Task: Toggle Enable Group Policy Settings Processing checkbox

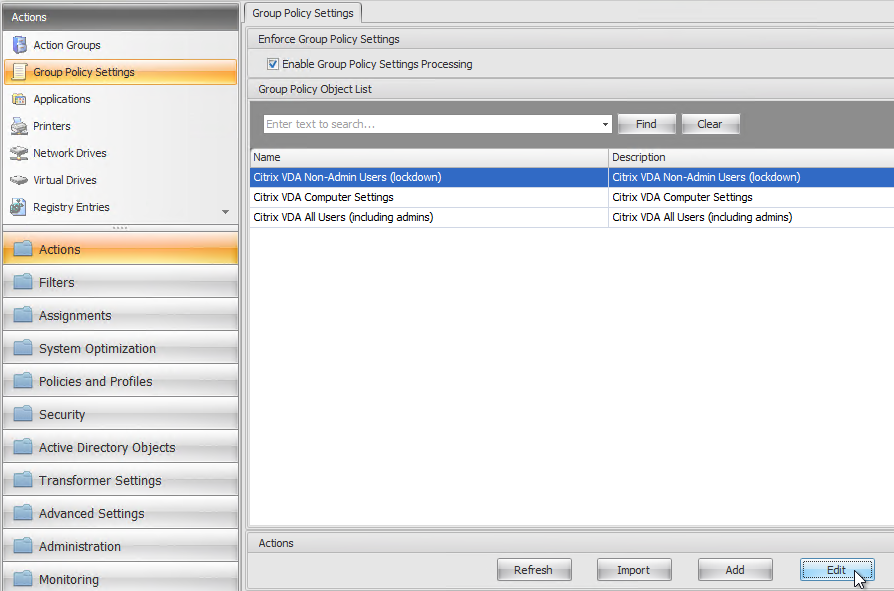Action: pos(273,64)
